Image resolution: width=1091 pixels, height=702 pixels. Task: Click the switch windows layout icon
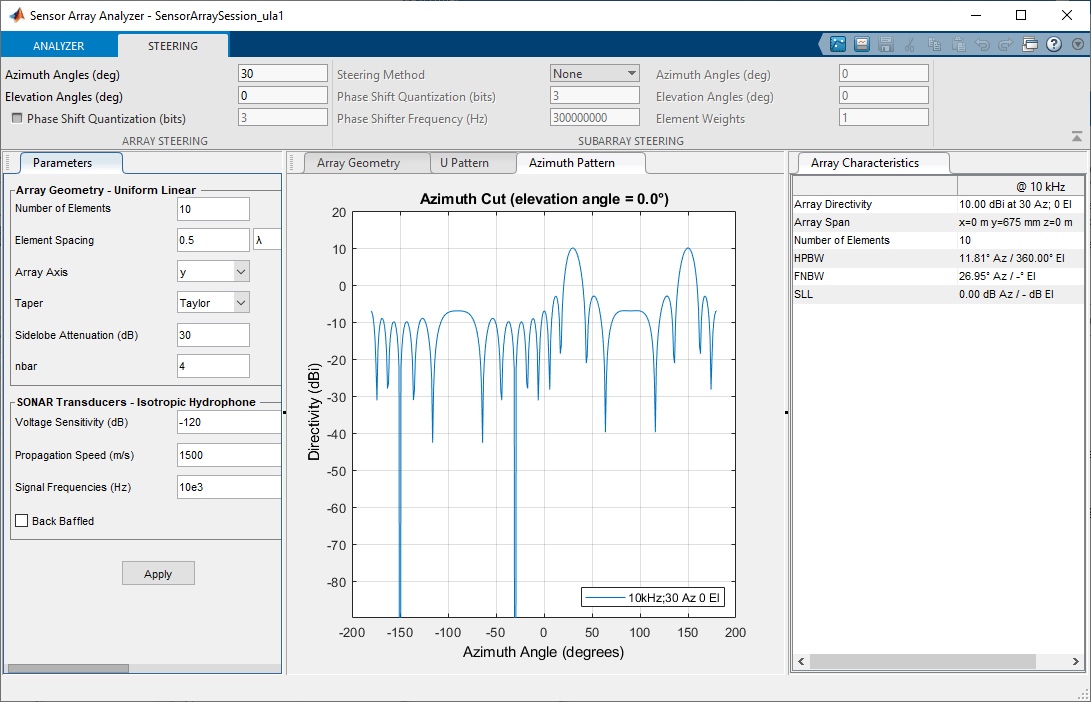point(1030,45)
